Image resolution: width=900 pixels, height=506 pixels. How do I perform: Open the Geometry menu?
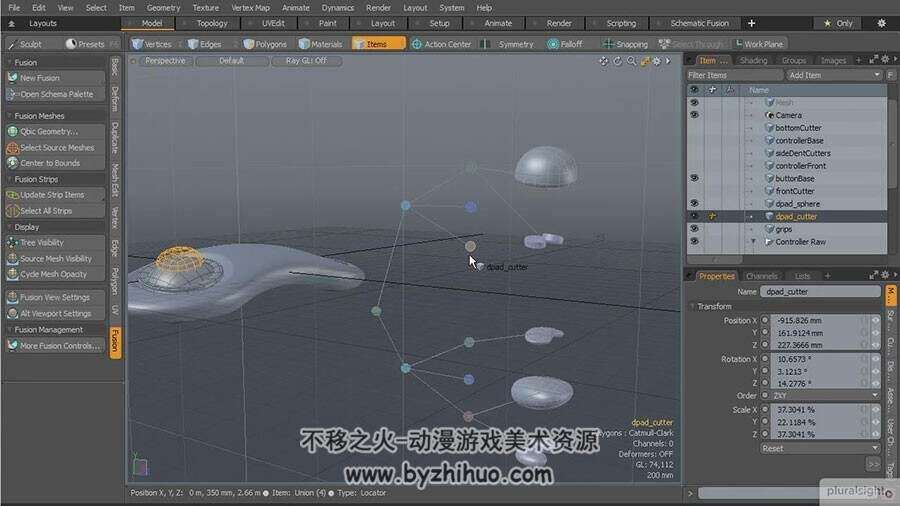click(x=164, y=7)
